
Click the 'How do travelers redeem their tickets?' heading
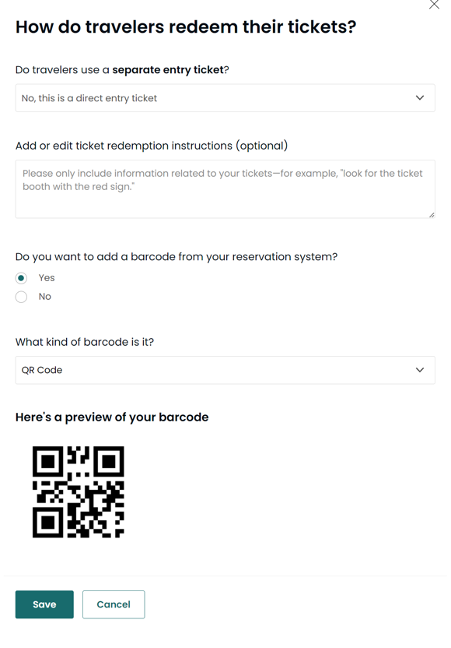pyautogui.click(x=186, y=27)
